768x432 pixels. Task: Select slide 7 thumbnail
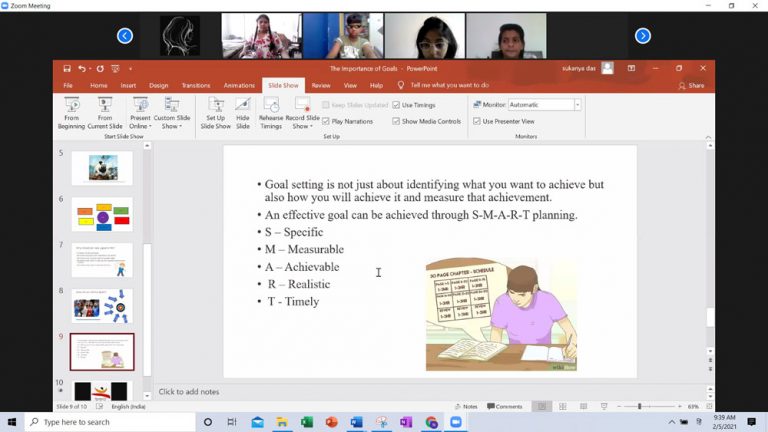(x=102, y=260)
